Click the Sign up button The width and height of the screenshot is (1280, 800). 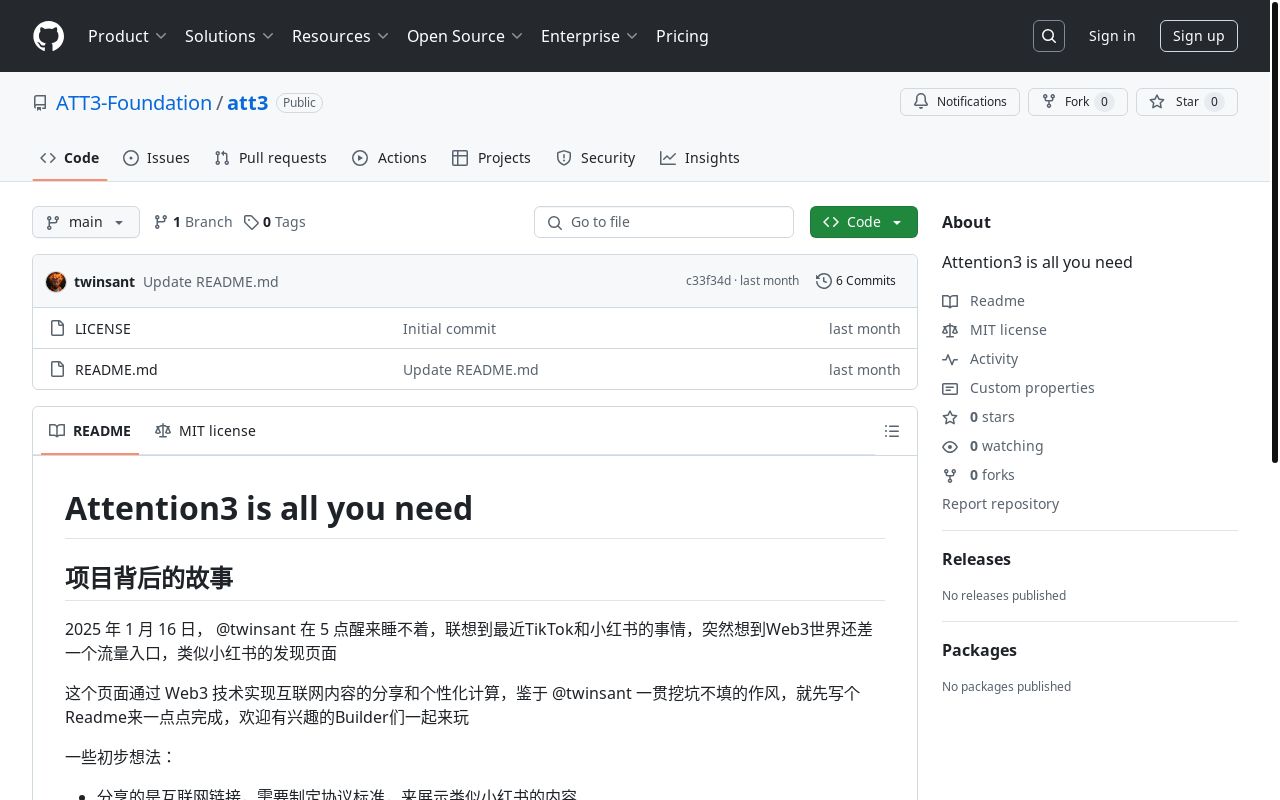[x=1198, y=36]
